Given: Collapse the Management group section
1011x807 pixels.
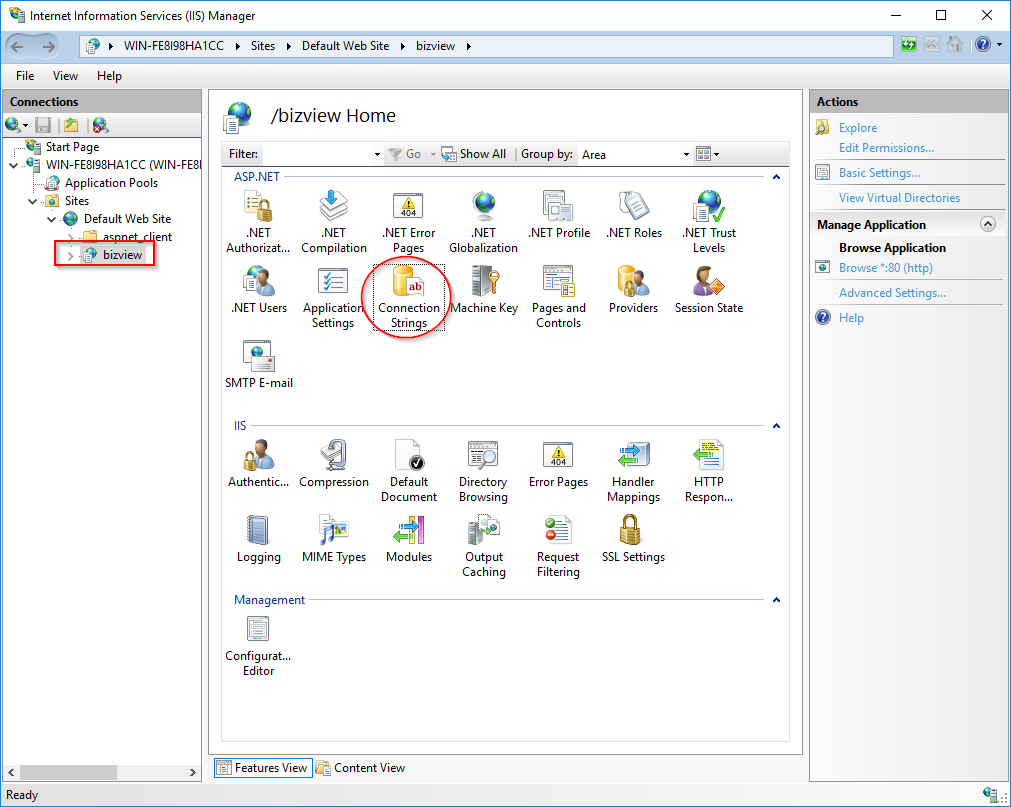Looking at the screenshot, I should (x=776, y=600).
